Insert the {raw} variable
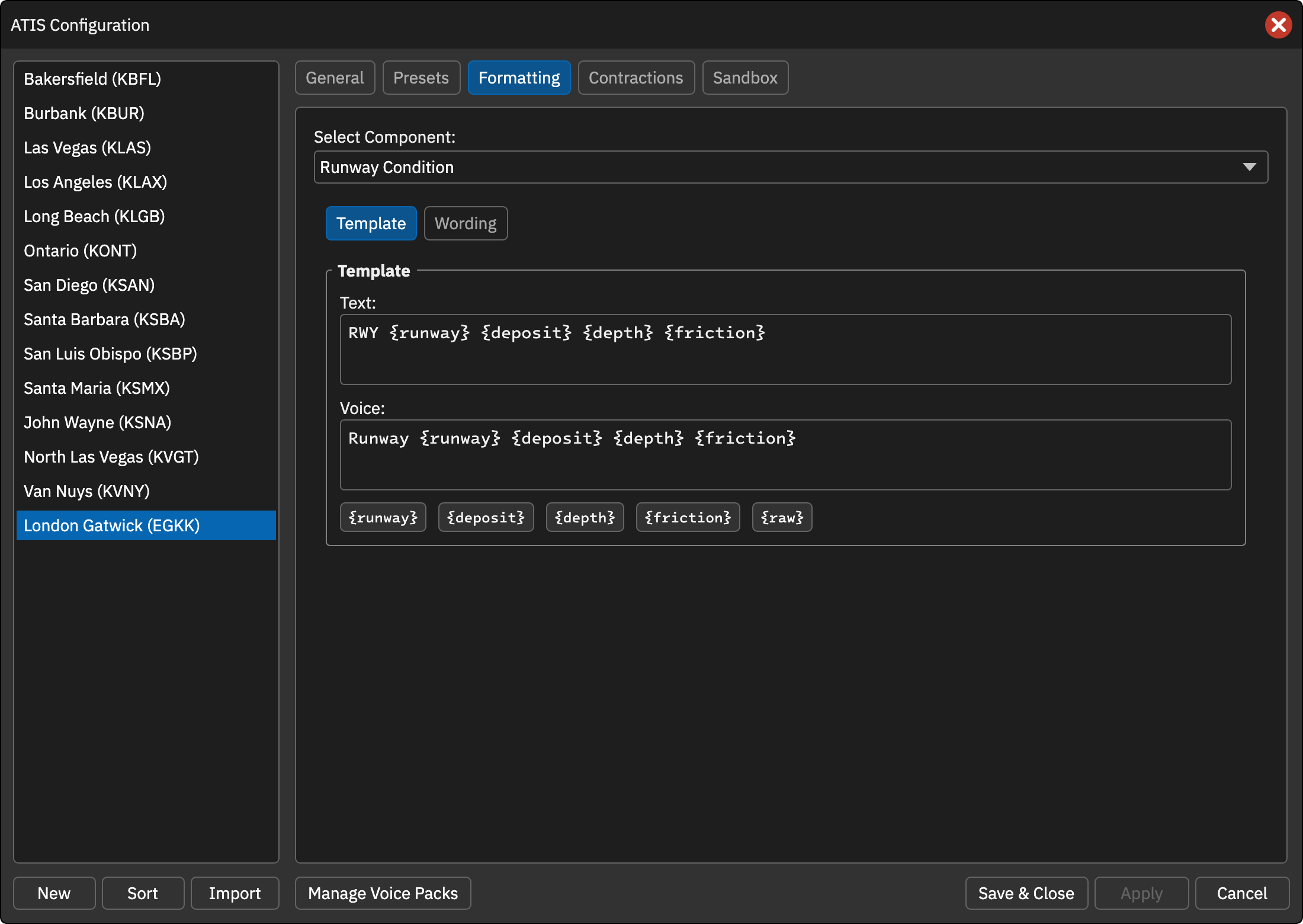This screenshot has width=1303, height=924. (x=782, y=517)
